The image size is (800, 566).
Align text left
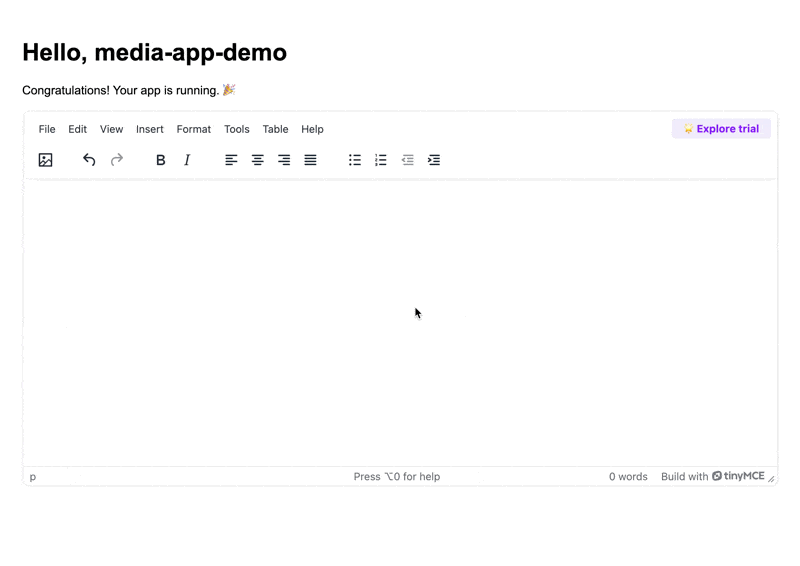231,160
